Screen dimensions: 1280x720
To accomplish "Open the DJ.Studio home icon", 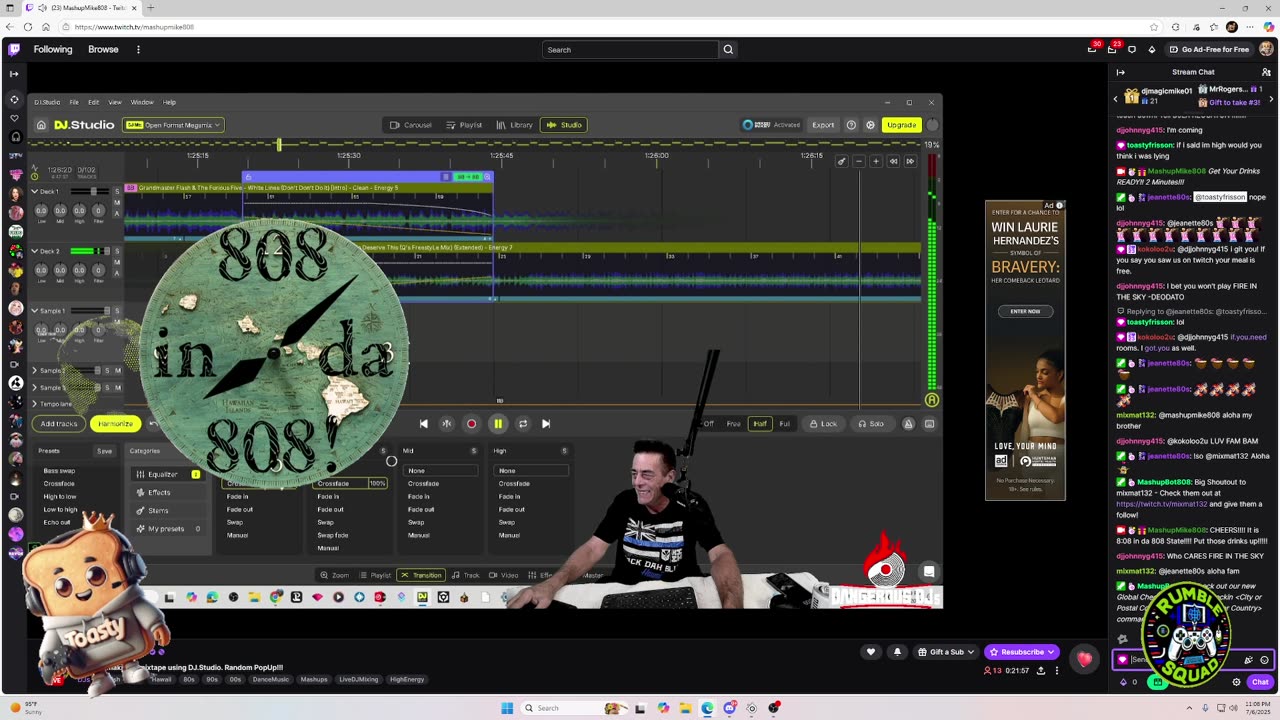I will (x=41, y=125).
